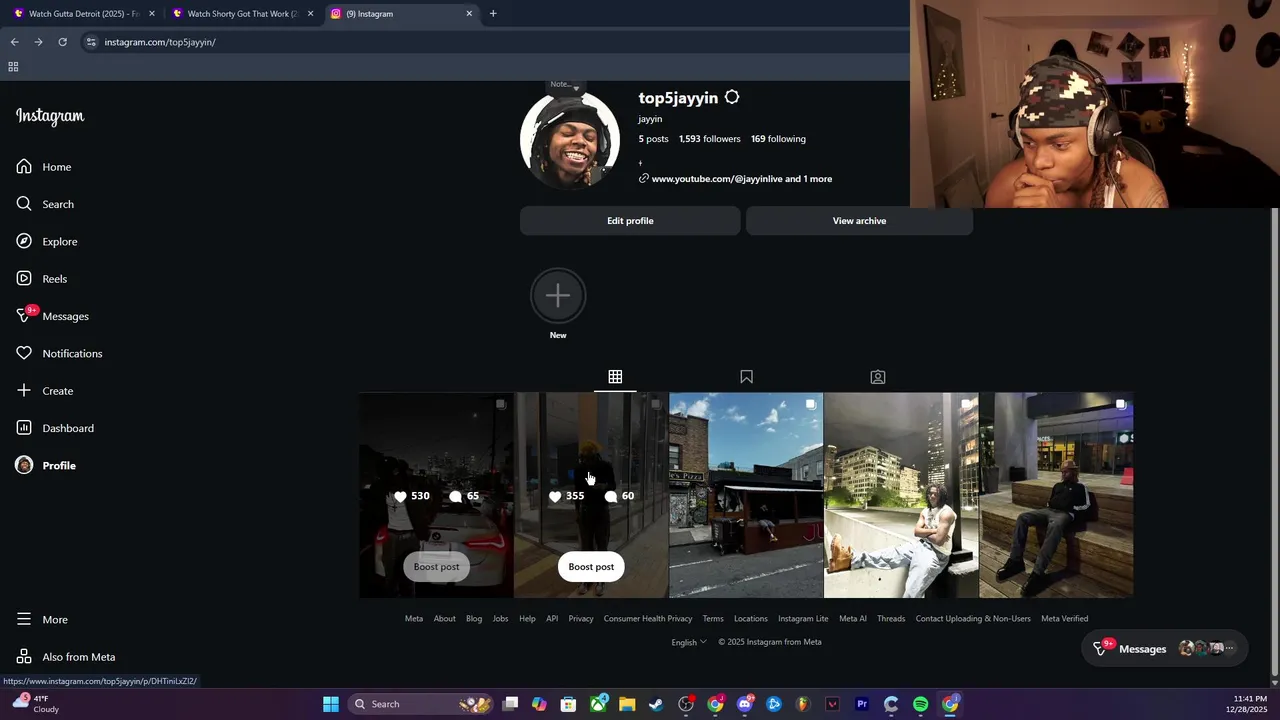Open profile settings gear icon

[732, 97]
